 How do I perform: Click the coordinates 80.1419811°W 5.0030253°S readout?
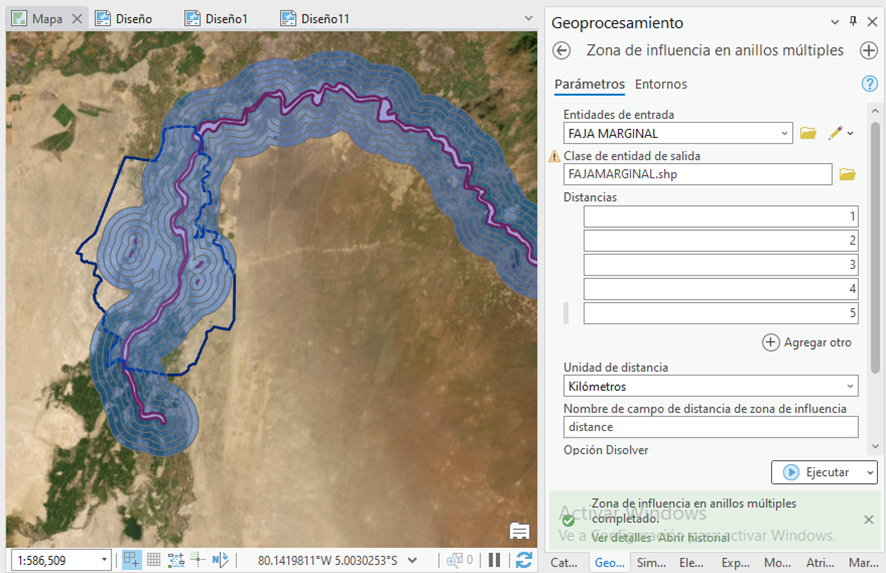click(x=328, y=560)
